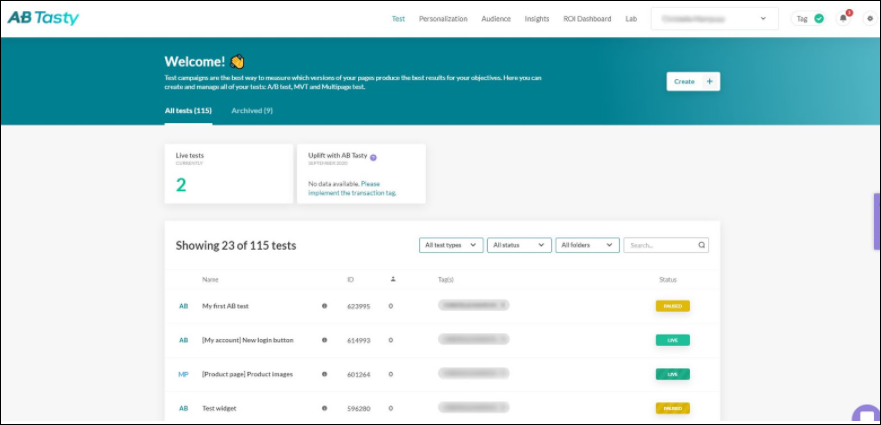This screenshot has height=425, width=881.
Task: Open the All status filter dropdown
Action: point(519,244)
